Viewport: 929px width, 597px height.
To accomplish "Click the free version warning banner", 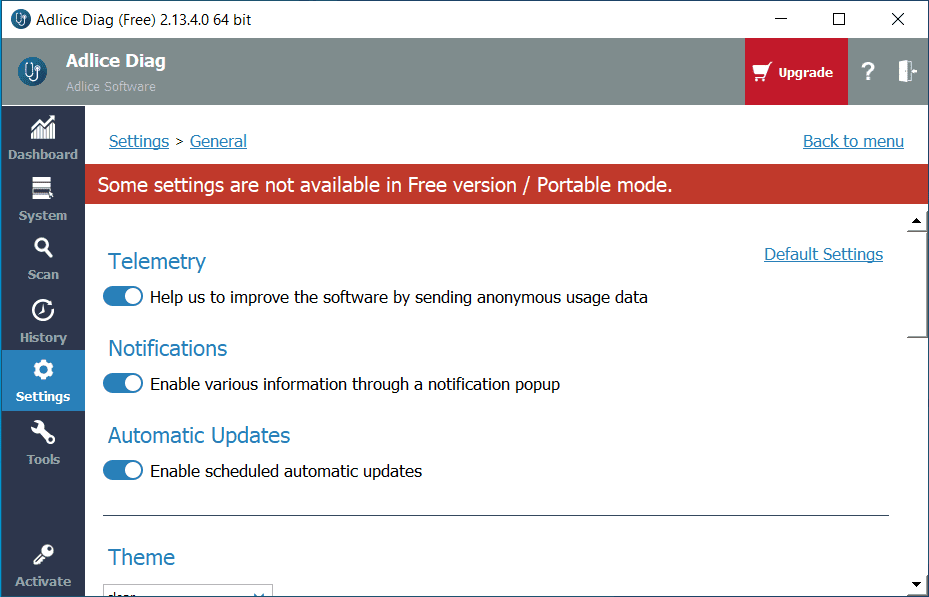I will pos(506,185).
